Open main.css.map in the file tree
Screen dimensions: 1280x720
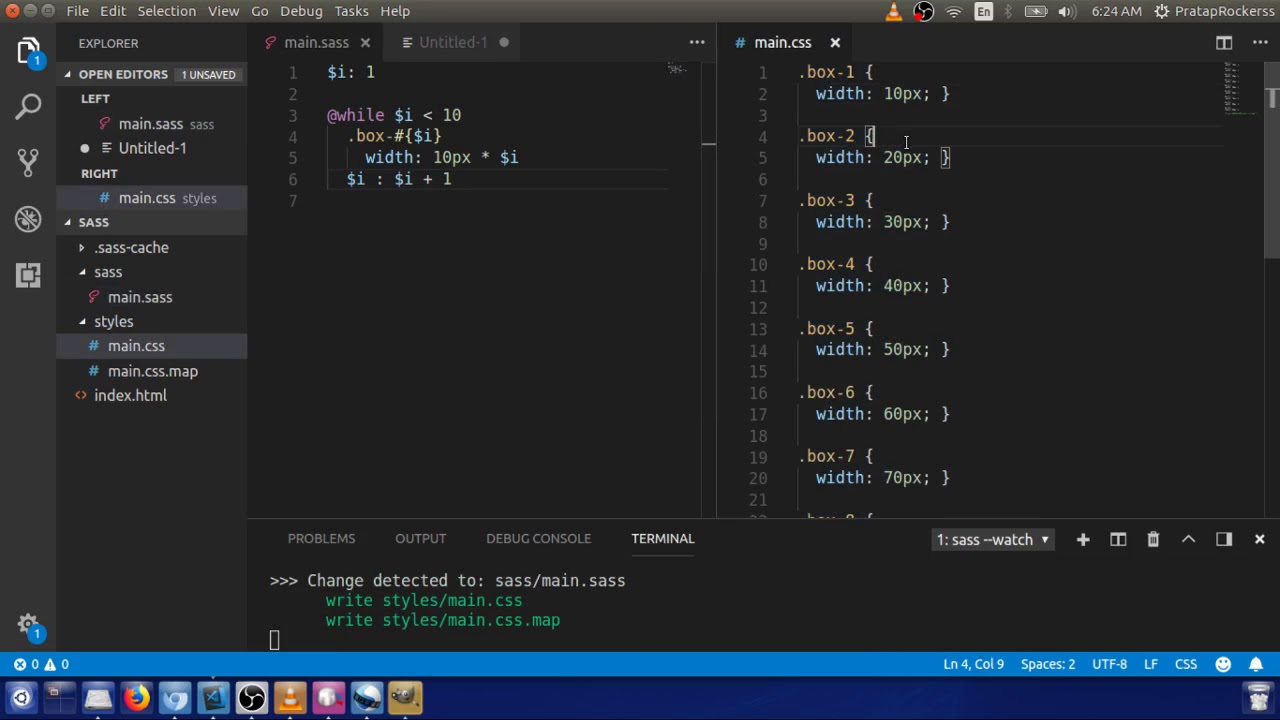(x=152, y=371)
